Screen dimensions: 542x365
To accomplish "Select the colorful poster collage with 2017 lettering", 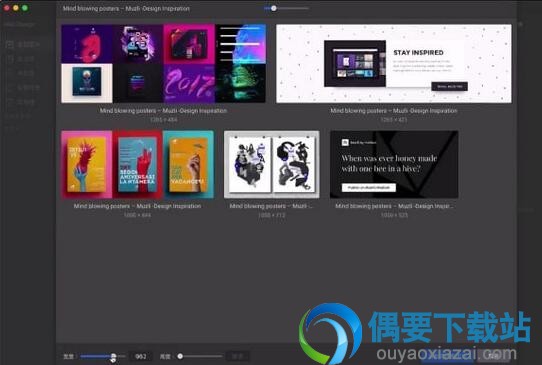I will (163, 64).
